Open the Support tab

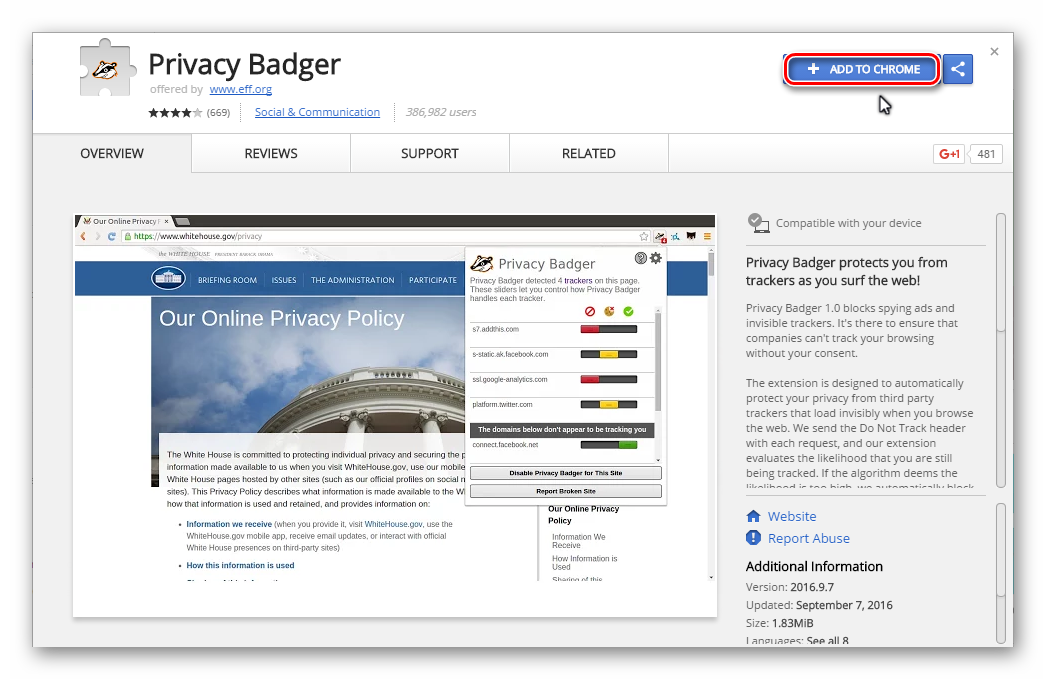pyautogui.click(x=430, y=153)
